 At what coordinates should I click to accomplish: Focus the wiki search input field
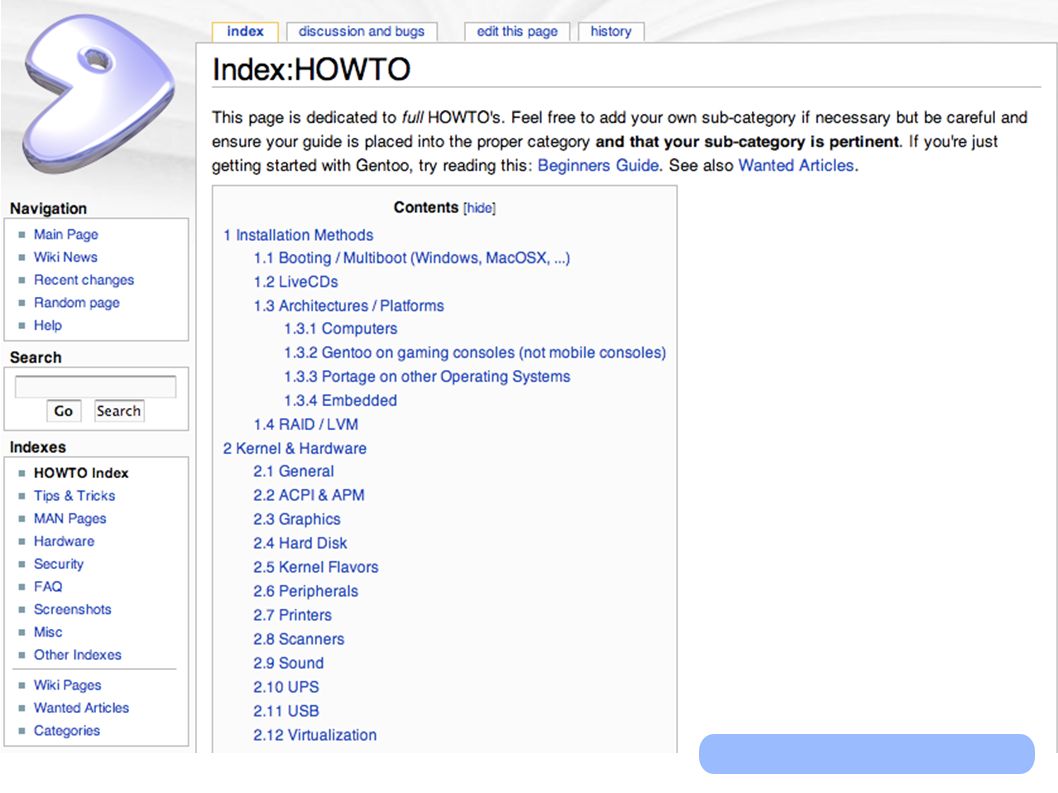pos(95,387)
